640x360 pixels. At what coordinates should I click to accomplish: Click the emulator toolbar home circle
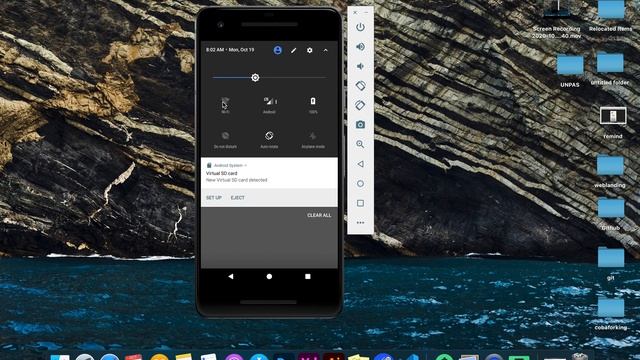click(360, 184)
